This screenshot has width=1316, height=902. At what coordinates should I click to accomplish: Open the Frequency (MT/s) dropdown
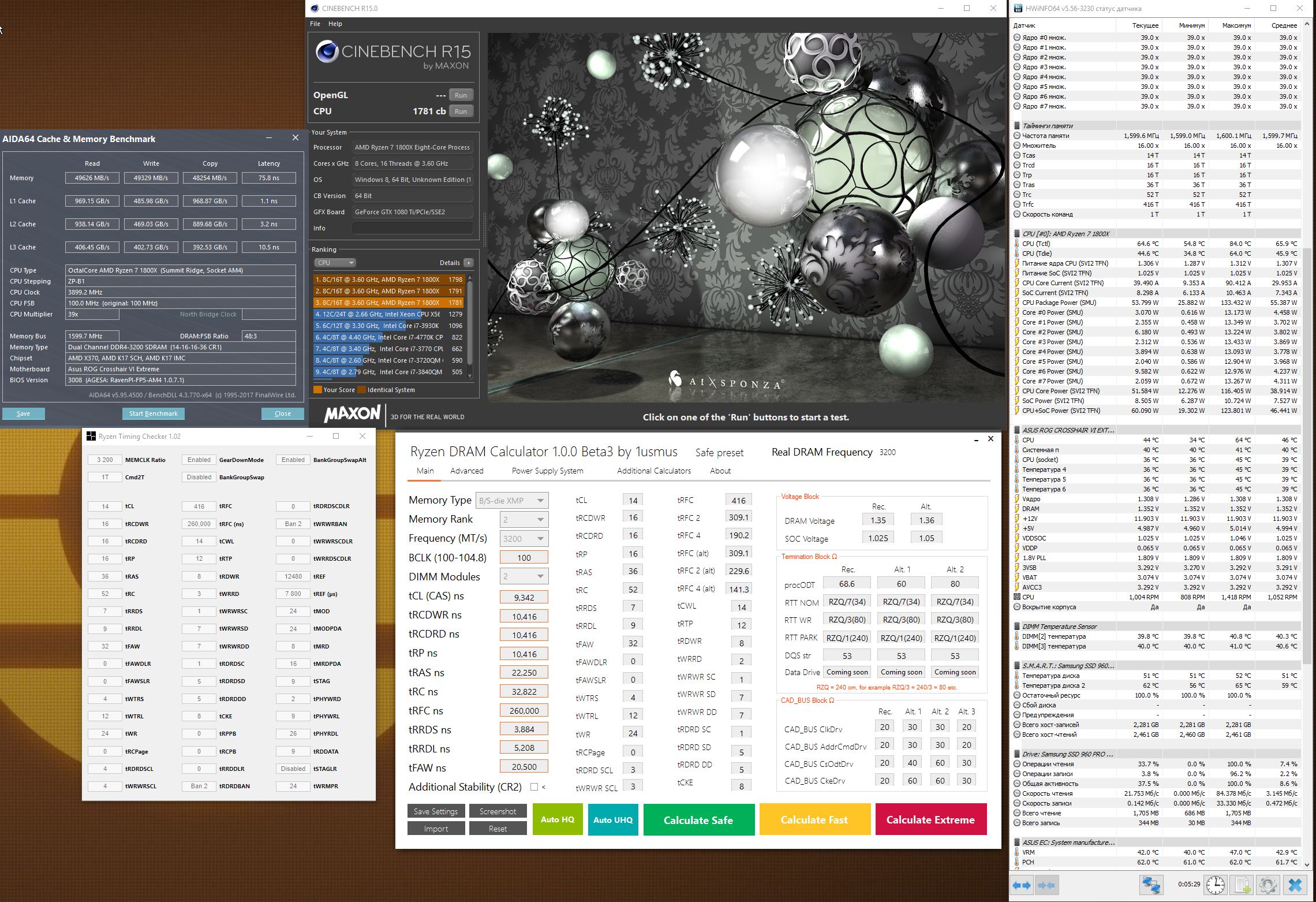(x=524, y=539)
